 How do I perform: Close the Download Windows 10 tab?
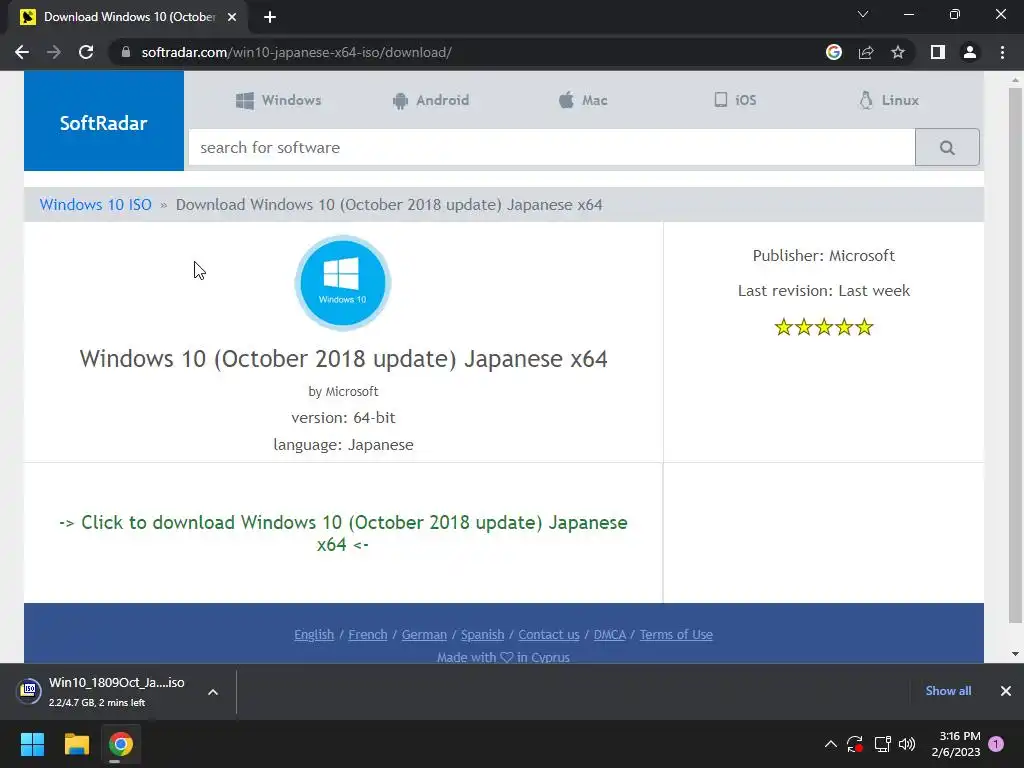click(x=232, y=18)
